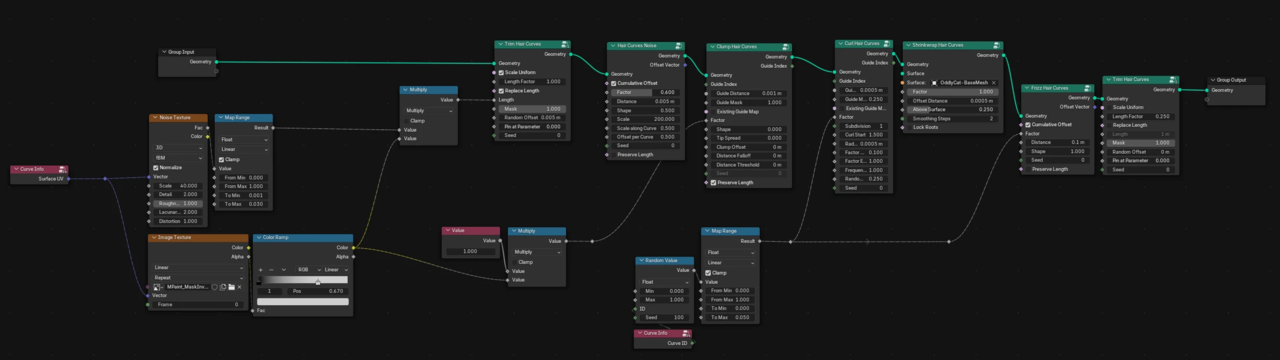Disable Normalize checkbox in Noise Texture node
Screen dimensions: 1280x360
(155, 167)
